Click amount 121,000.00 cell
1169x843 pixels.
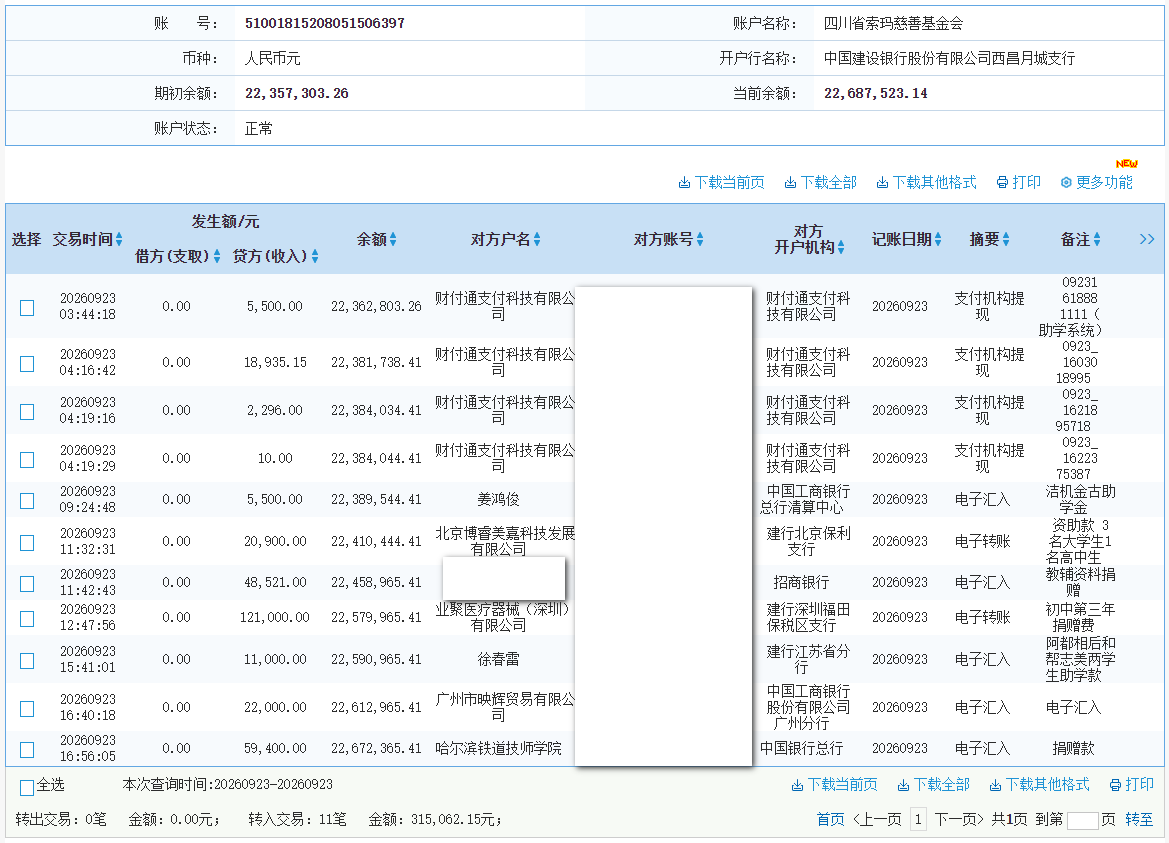[x=274, y=617]
